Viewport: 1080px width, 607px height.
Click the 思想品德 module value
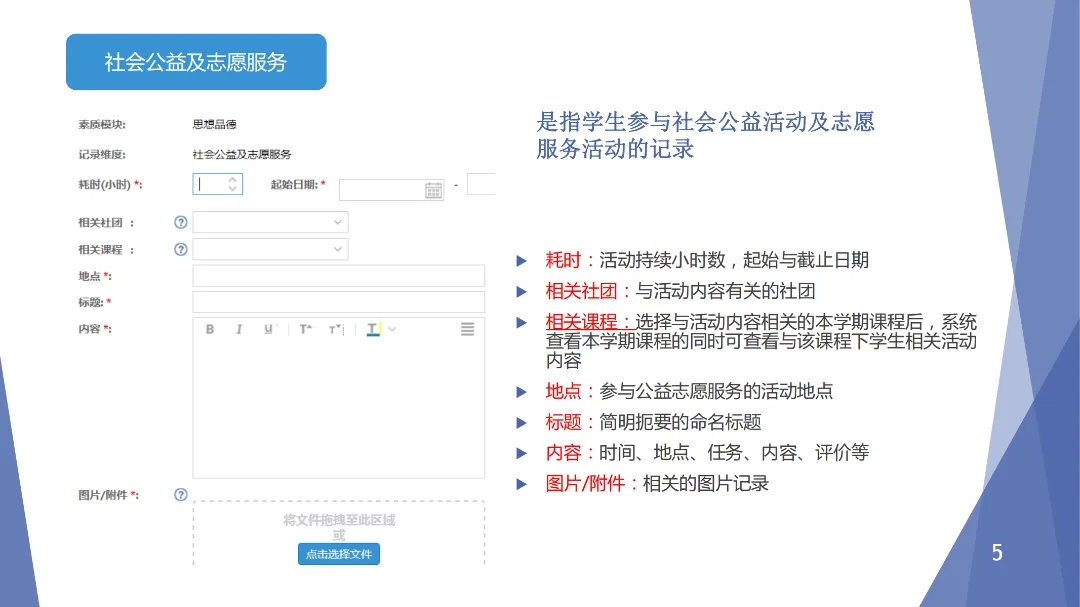[214, 124]
